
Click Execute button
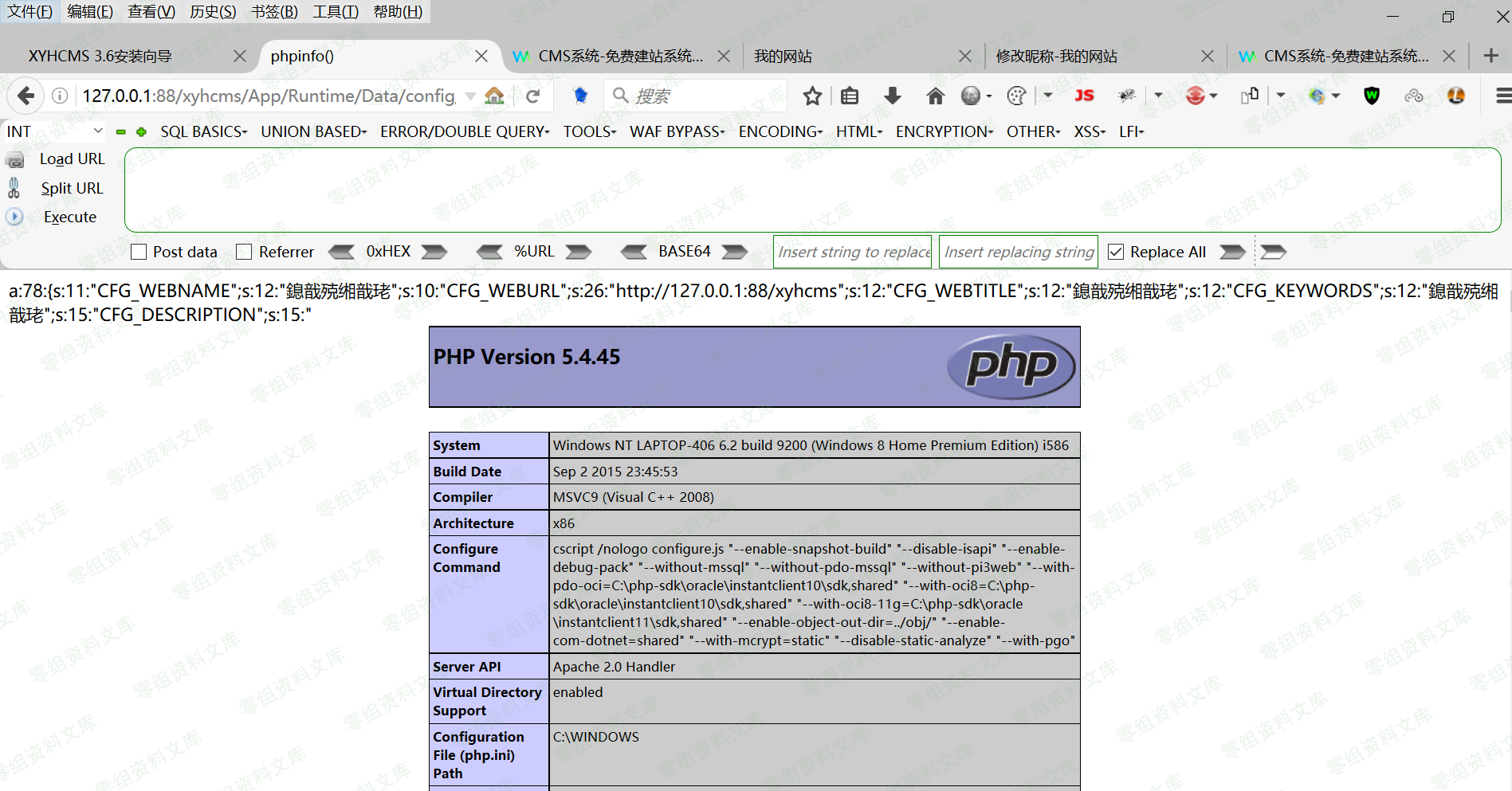(70, 217)
